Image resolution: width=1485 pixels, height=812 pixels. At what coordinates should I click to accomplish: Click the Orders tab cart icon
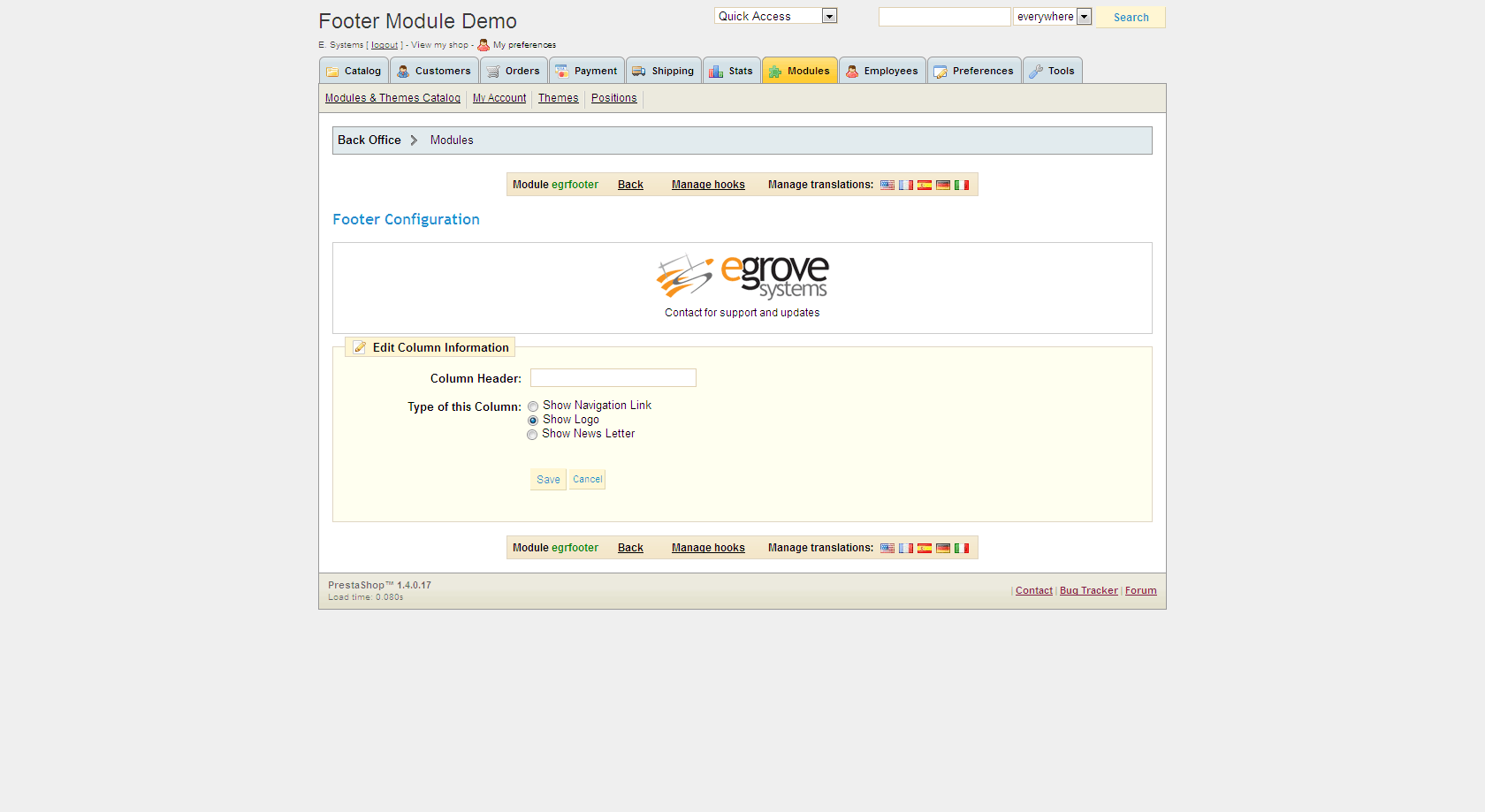coord(493,72)
